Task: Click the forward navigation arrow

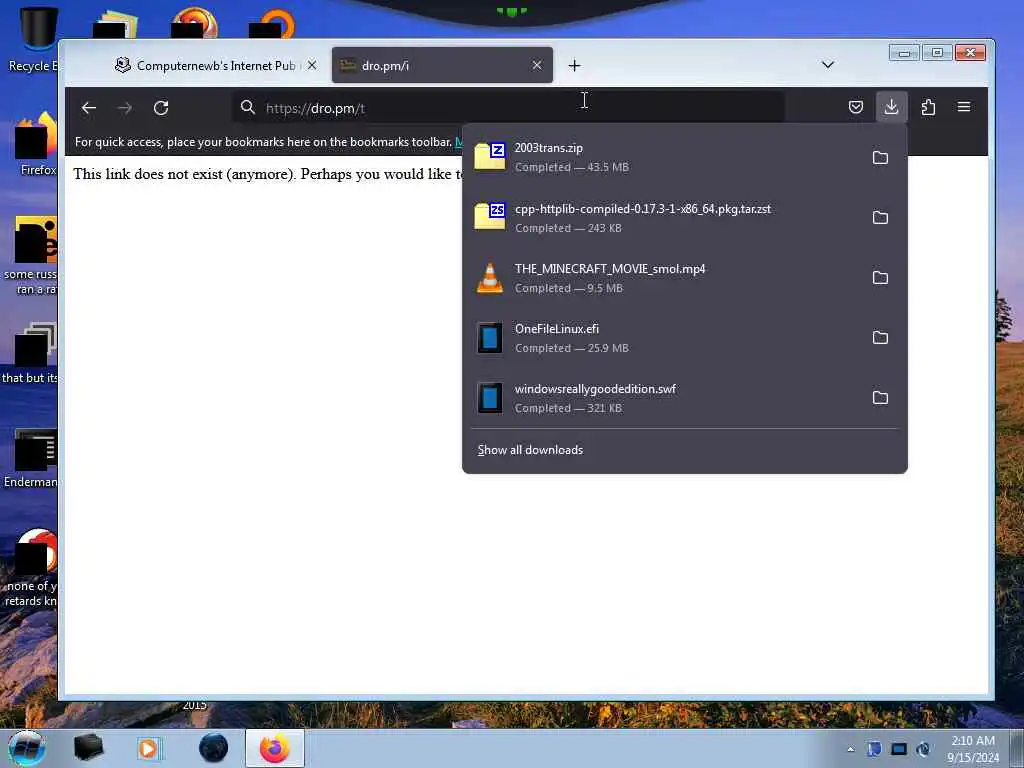Action: 125,108
